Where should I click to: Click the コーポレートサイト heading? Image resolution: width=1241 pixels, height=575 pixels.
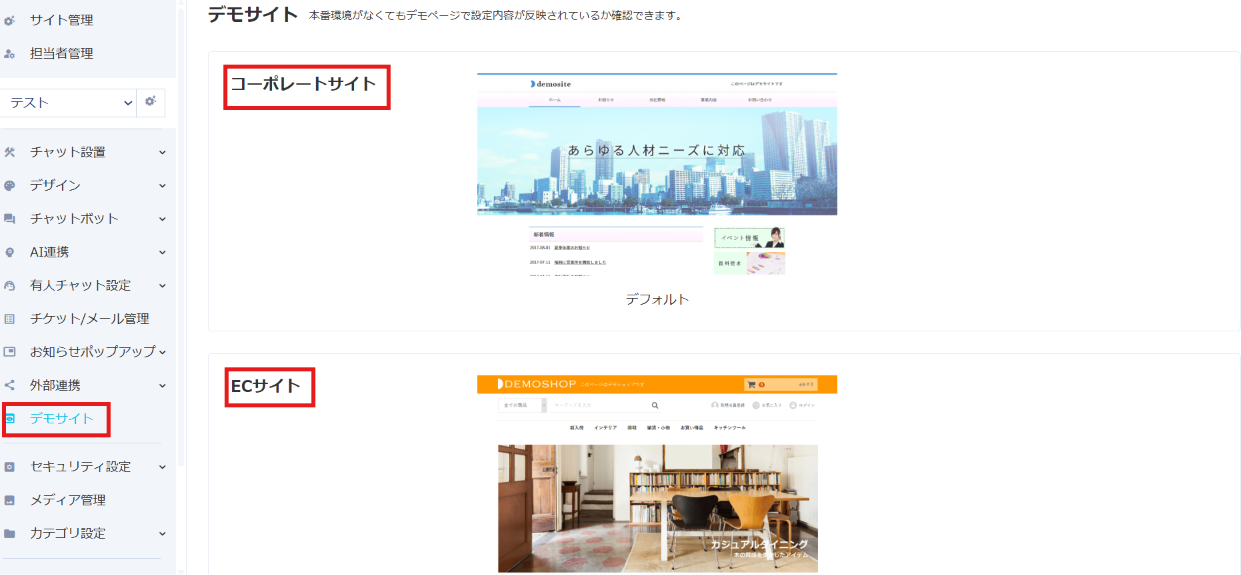304,84
